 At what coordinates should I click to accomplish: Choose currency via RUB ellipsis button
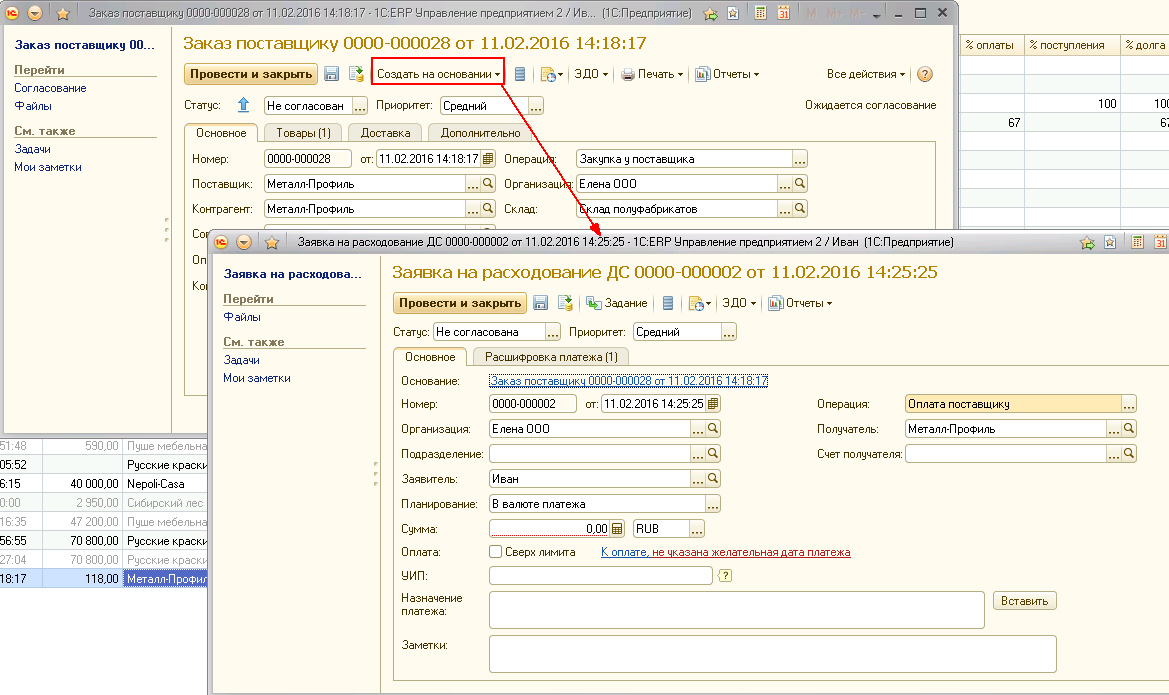(697, 529)
